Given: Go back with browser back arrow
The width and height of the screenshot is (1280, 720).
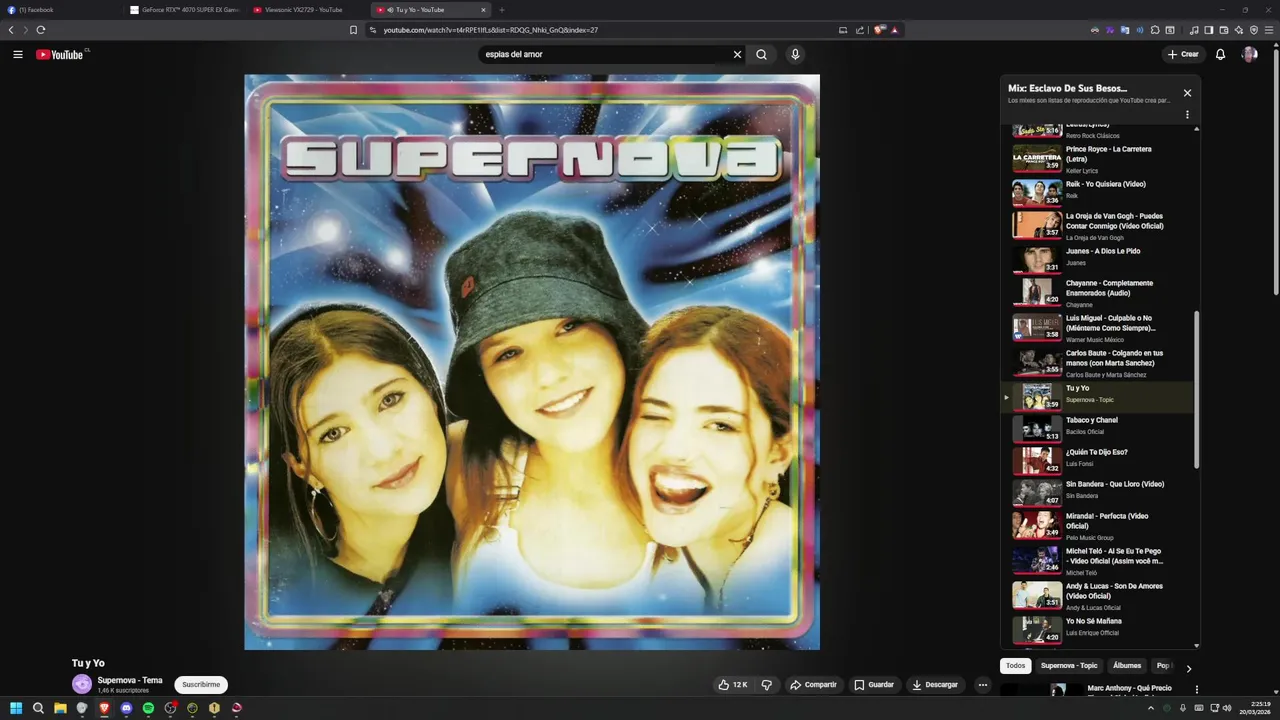Looking at the screenshot, I should (11, 30).
